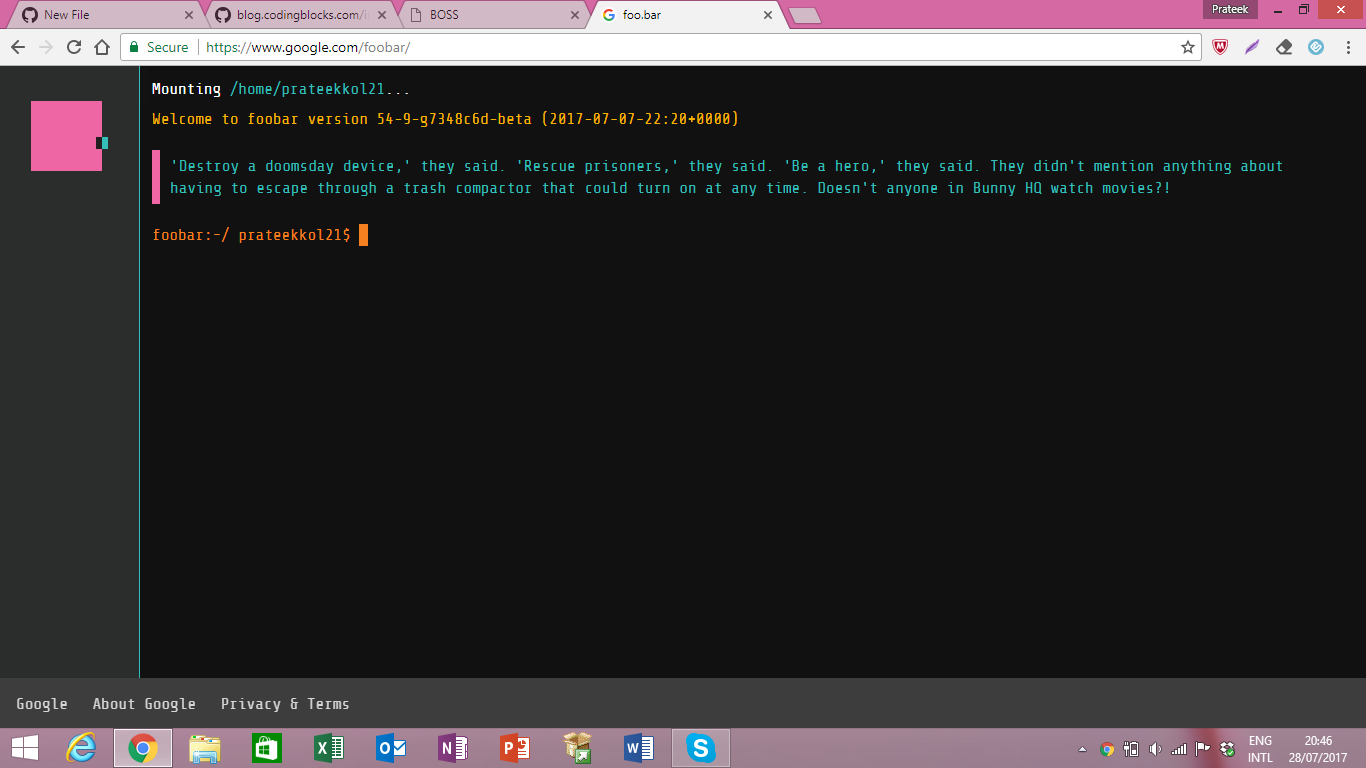Image resolution: width=1366 pixels, height=768 pixels.
Task: Open the Windows Store taskbar icon
Action: tap(267, 748)
